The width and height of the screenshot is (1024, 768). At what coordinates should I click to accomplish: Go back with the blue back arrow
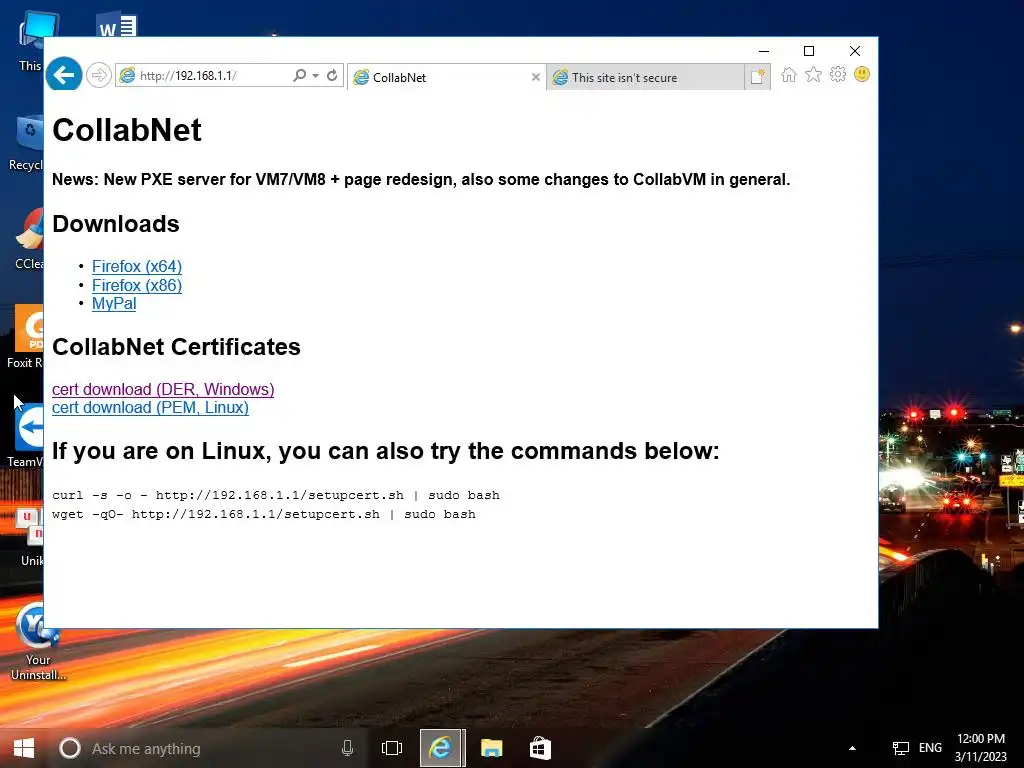click(64, 75)
